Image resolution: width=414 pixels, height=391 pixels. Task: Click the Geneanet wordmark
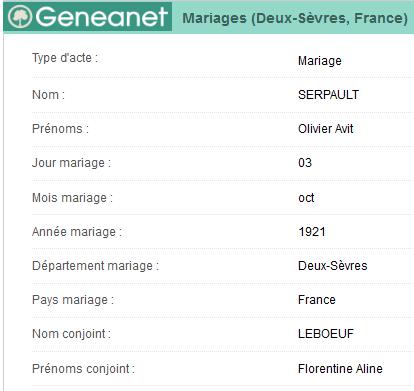101,17
